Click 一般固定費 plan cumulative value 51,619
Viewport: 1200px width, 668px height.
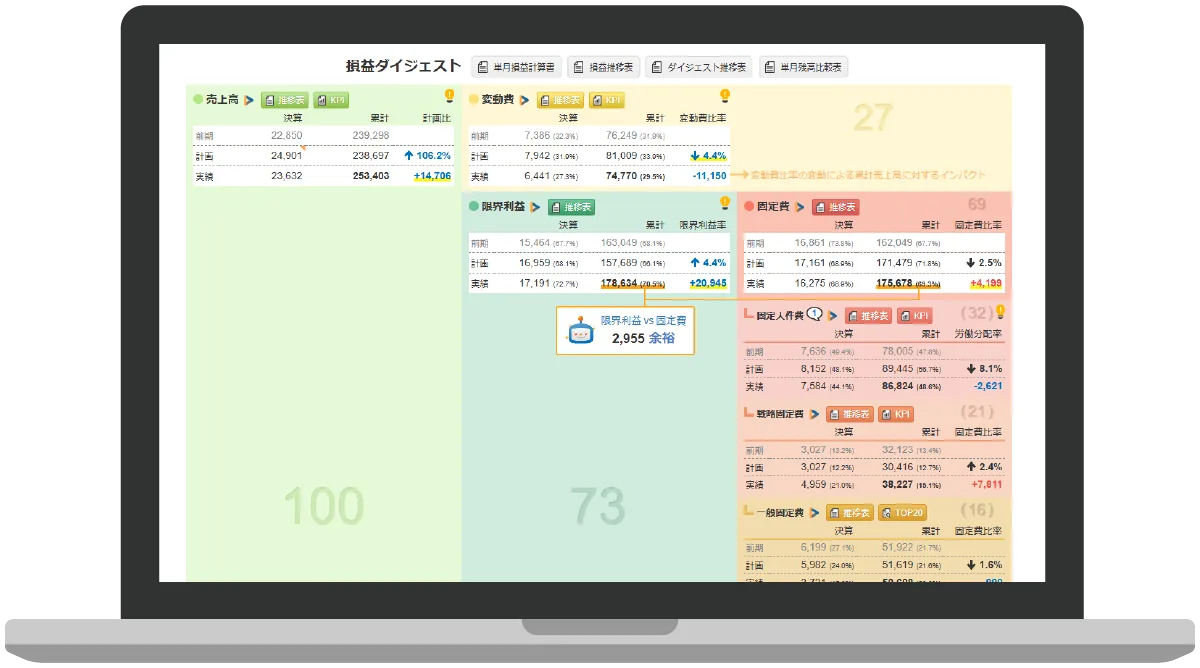(898, 564)
